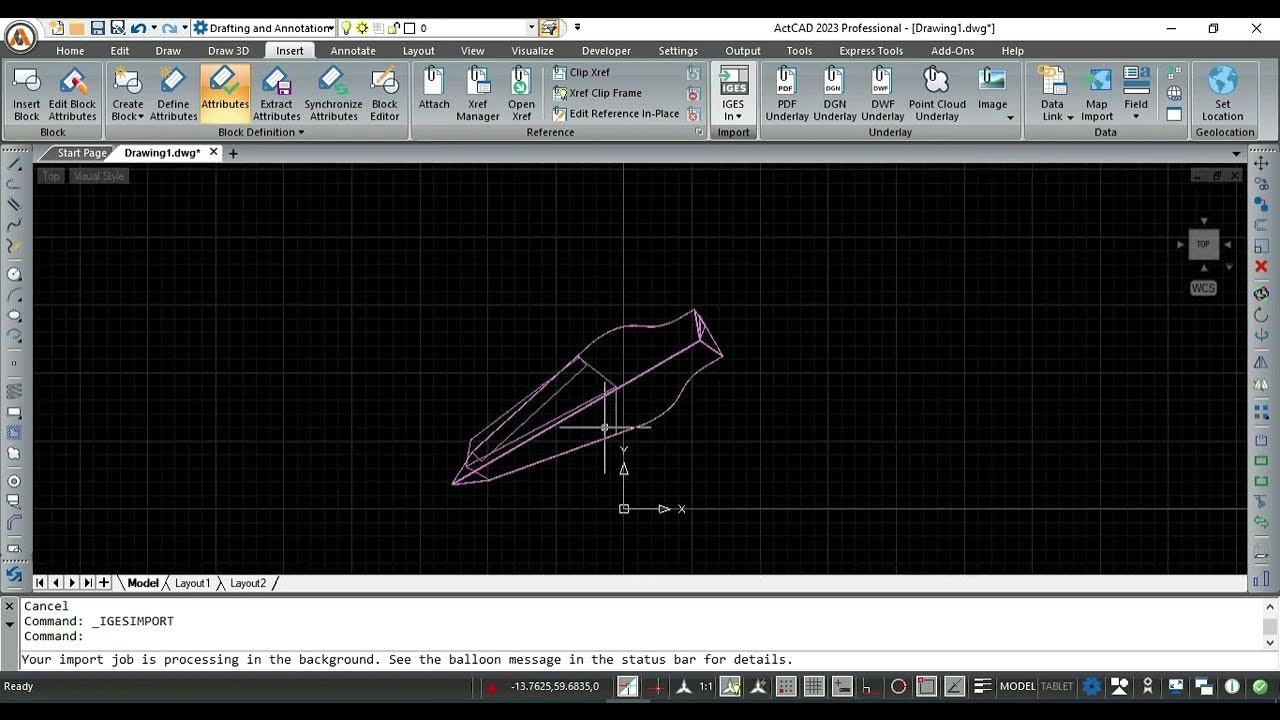Open Edit Block Attributes tool
The width and height of the screenshot is (1280, 720).
pos(72,94)
